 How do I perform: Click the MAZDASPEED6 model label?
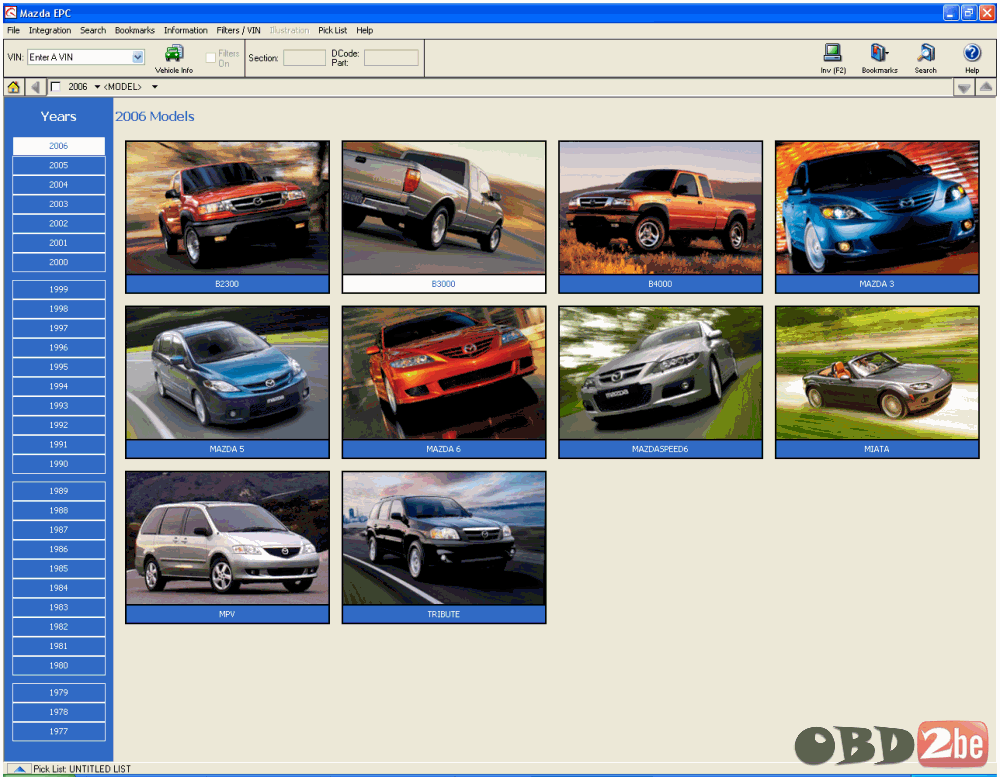click(x=660, y=449)
